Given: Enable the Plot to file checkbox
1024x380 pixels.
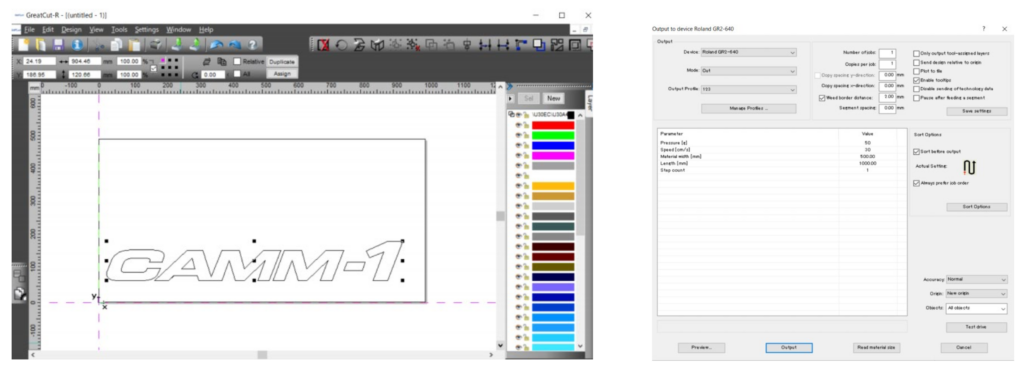Looking at the screenshot, I should pos(917,71).
